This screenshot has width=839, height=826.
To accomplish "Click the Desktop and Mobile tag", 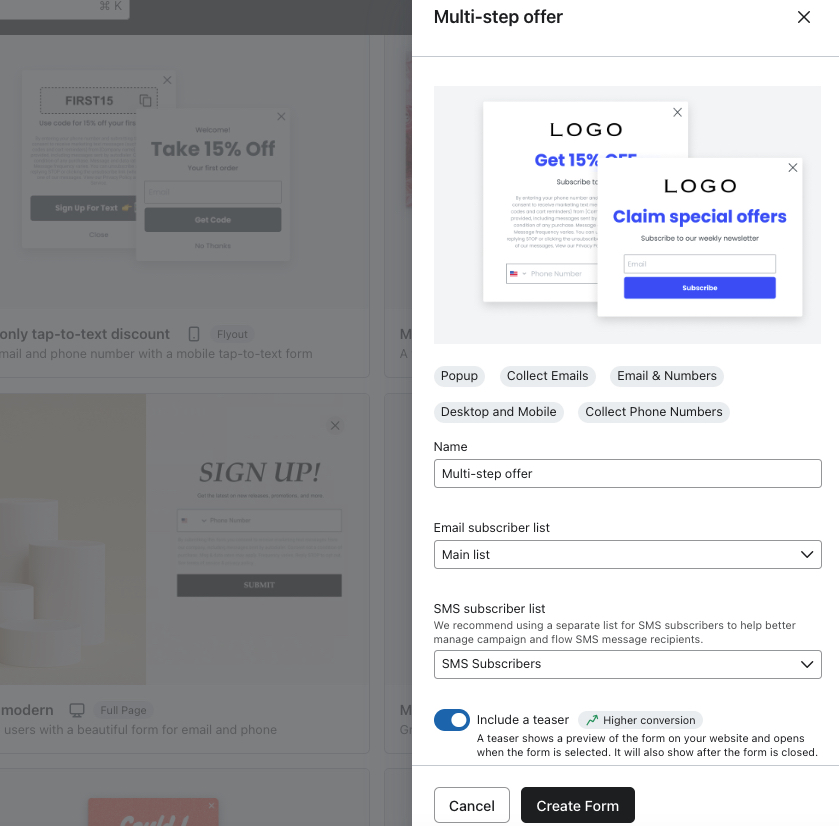I will (x=498, y=412).
